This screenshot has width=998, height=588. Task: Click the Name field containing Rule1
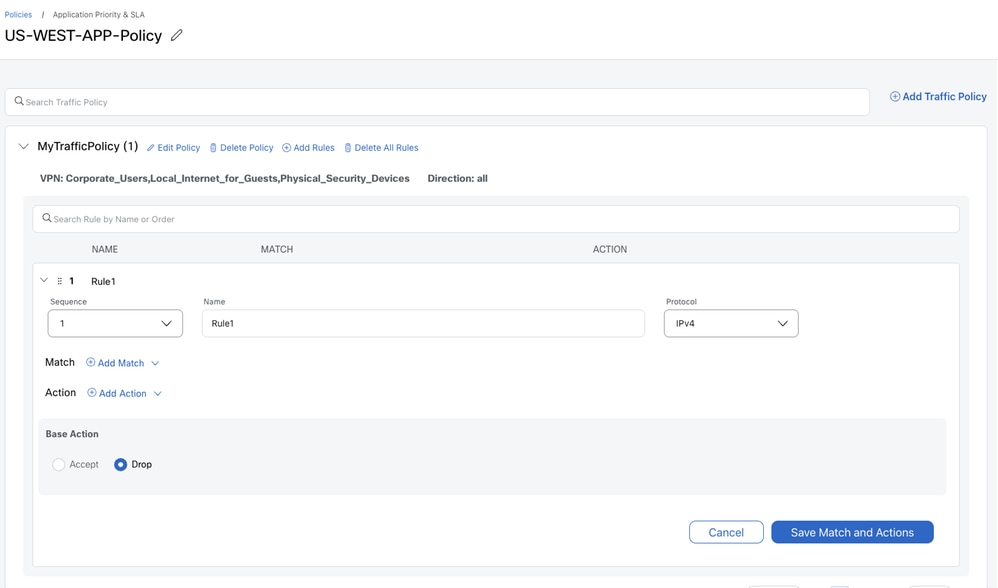pyautogui.click(x=423, y=323)
